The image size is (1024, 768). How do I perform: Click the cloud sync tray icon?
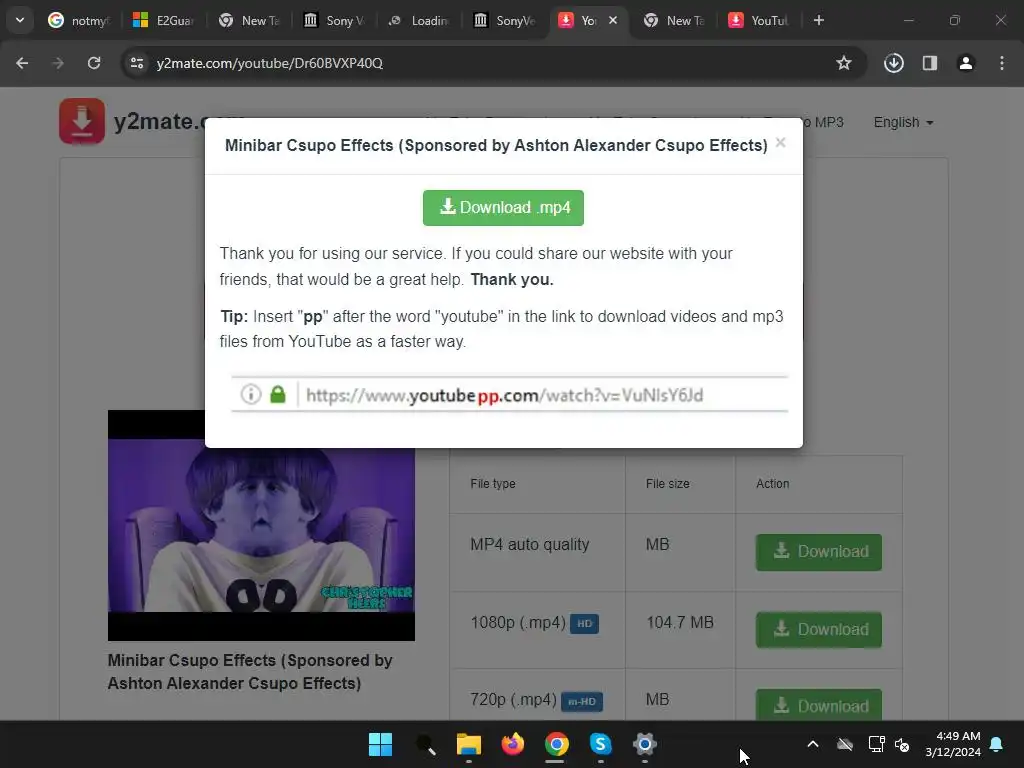(x=845, y=744)
